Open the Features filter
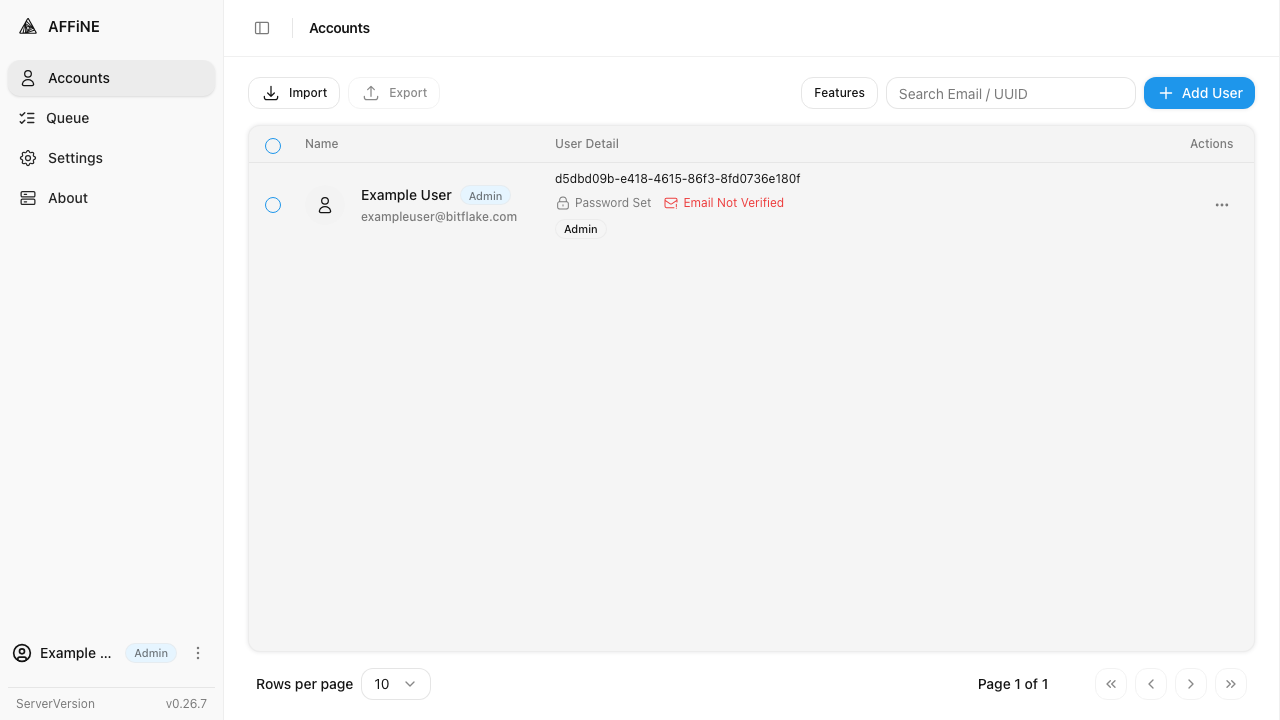The width and height of the screenshot is (1280, 720). coord(839,93)
